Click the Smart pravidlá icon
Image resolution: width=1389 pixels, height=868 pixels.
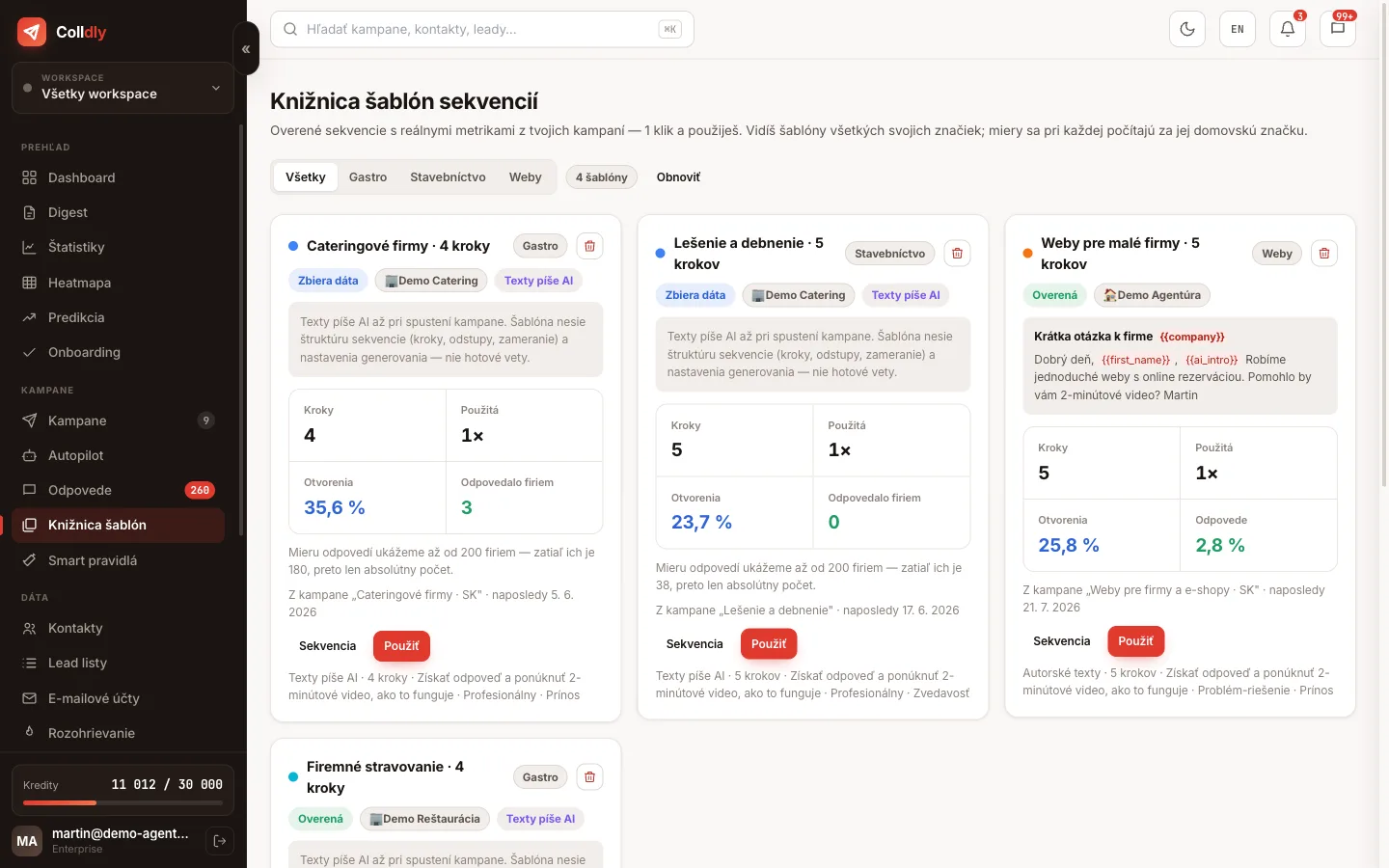pos(29,560)
